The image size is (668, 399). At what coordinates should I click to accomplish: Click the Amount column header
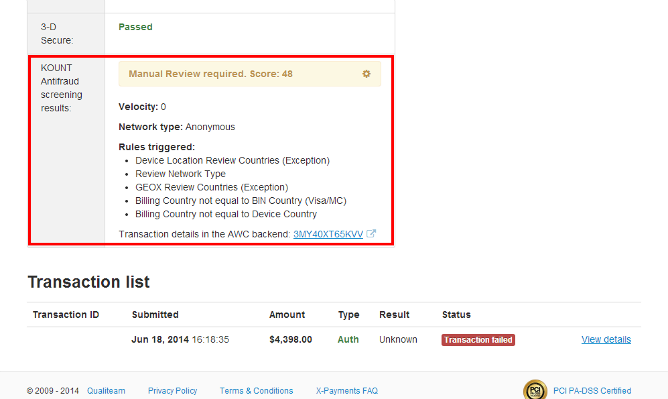(x=287, y=315)
